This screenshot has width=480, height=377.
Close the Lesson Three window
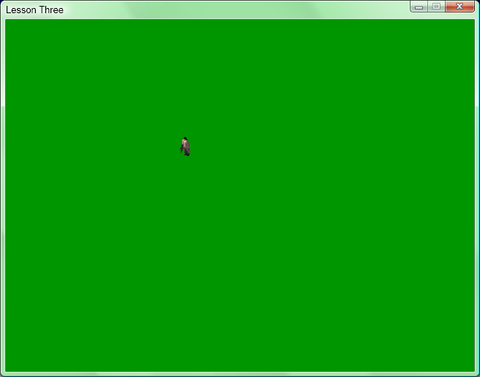pos(460,7)
